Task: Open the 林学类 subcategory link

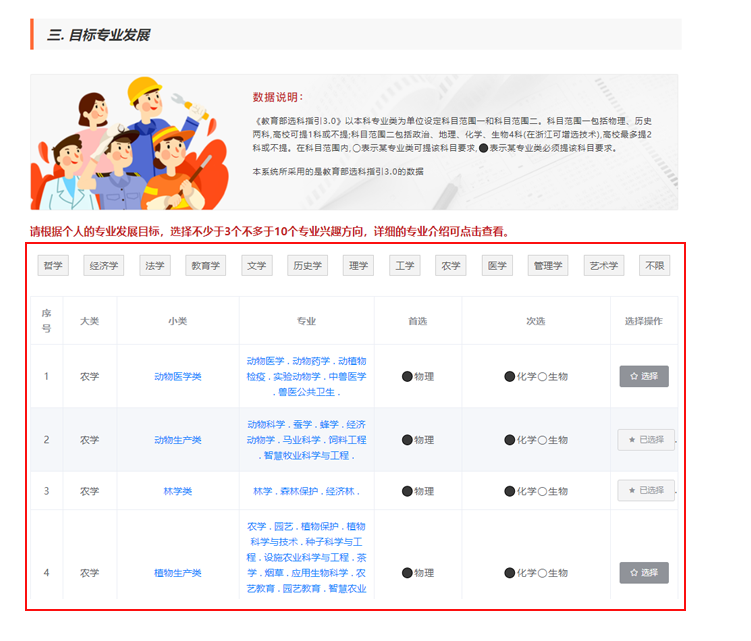Action: point(178,491)
